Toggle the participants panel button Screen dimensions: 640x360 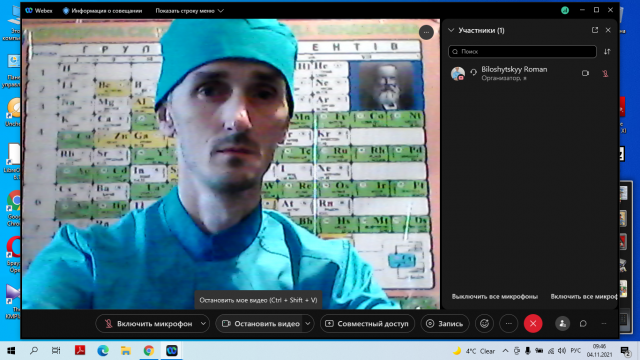tap(562, 324)
